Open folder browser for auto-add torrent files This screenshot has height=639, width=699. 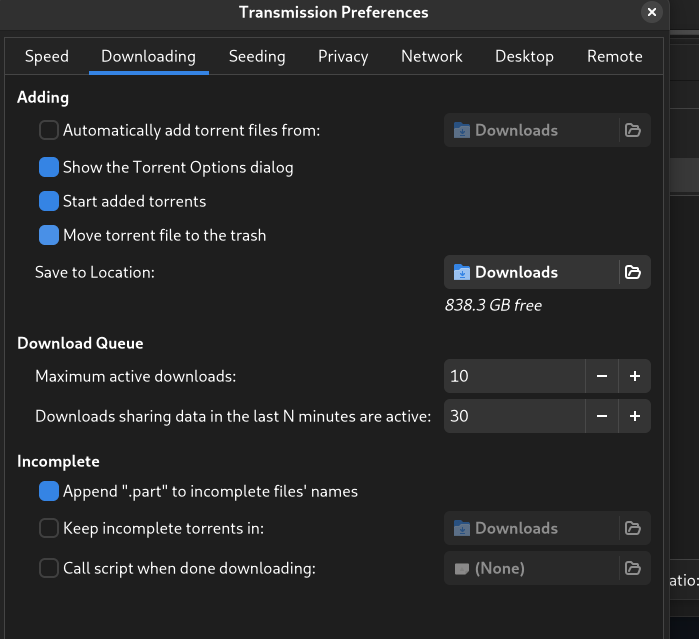click(633, 130)
